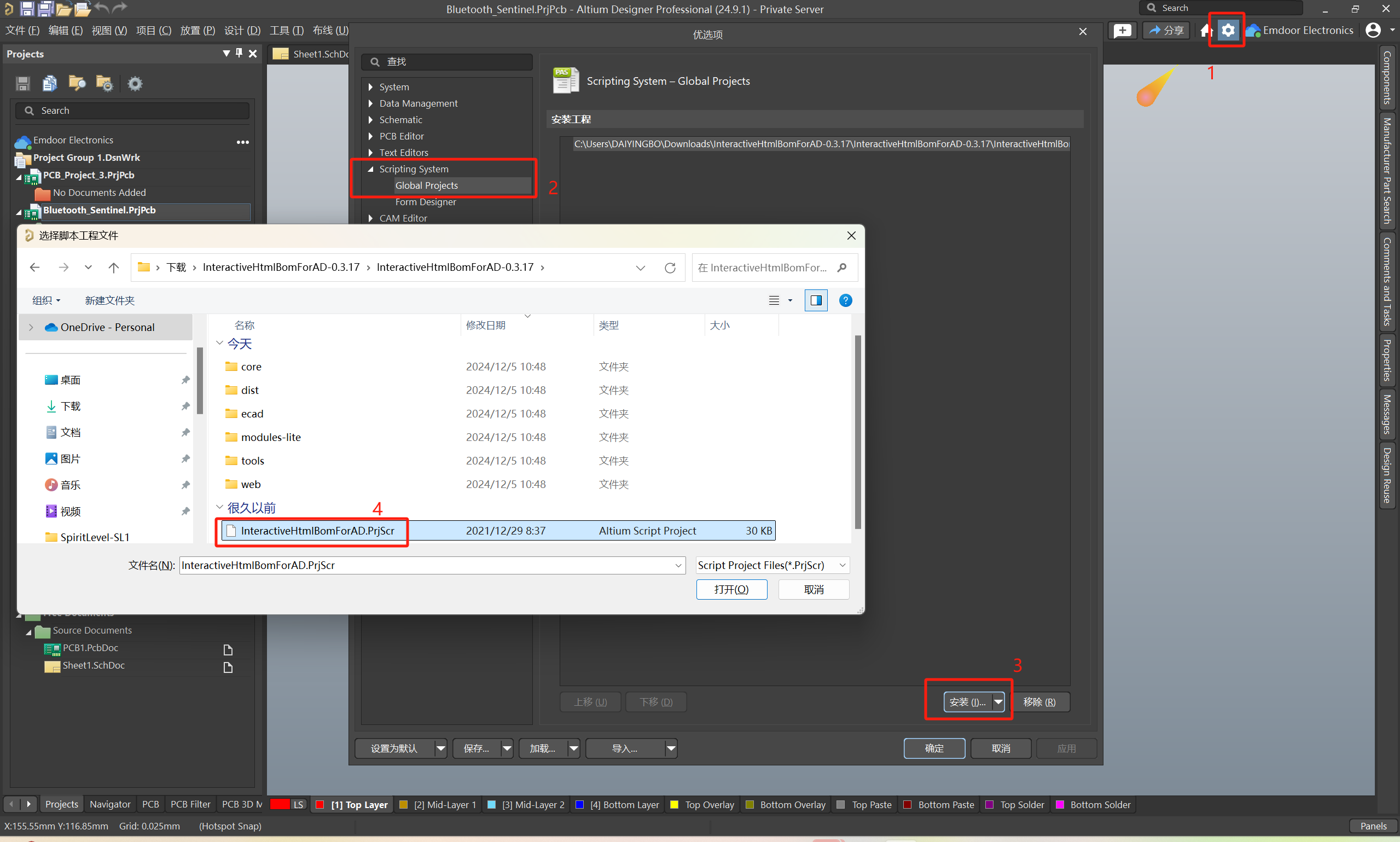Select InteractiveHtmlBomForAD.PrjScr file
The width and height of the screenshot is (1400, 842).
[317, 531]
